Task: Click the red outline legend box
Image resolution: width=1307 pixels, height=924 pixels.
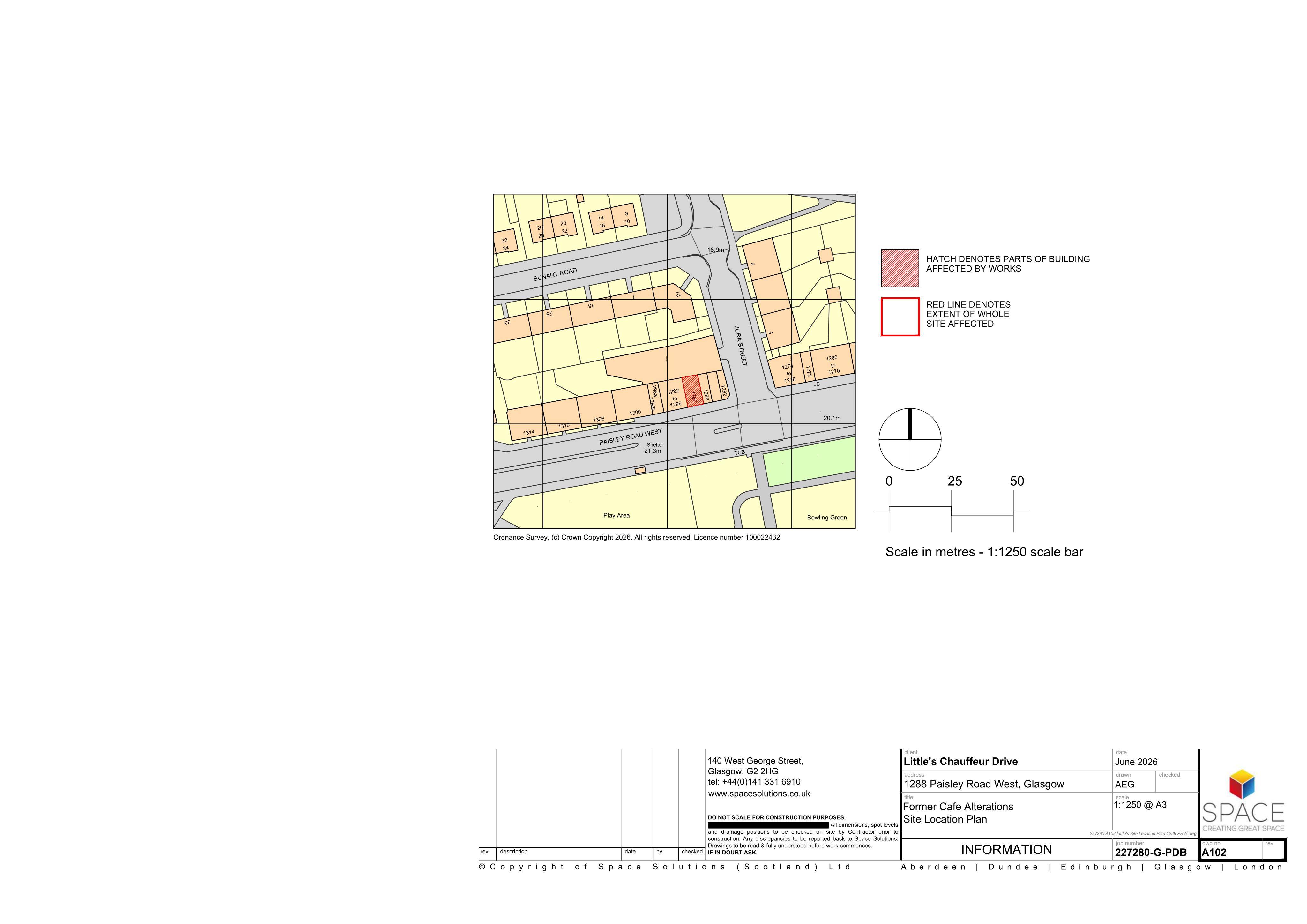Action: point(900,317)
